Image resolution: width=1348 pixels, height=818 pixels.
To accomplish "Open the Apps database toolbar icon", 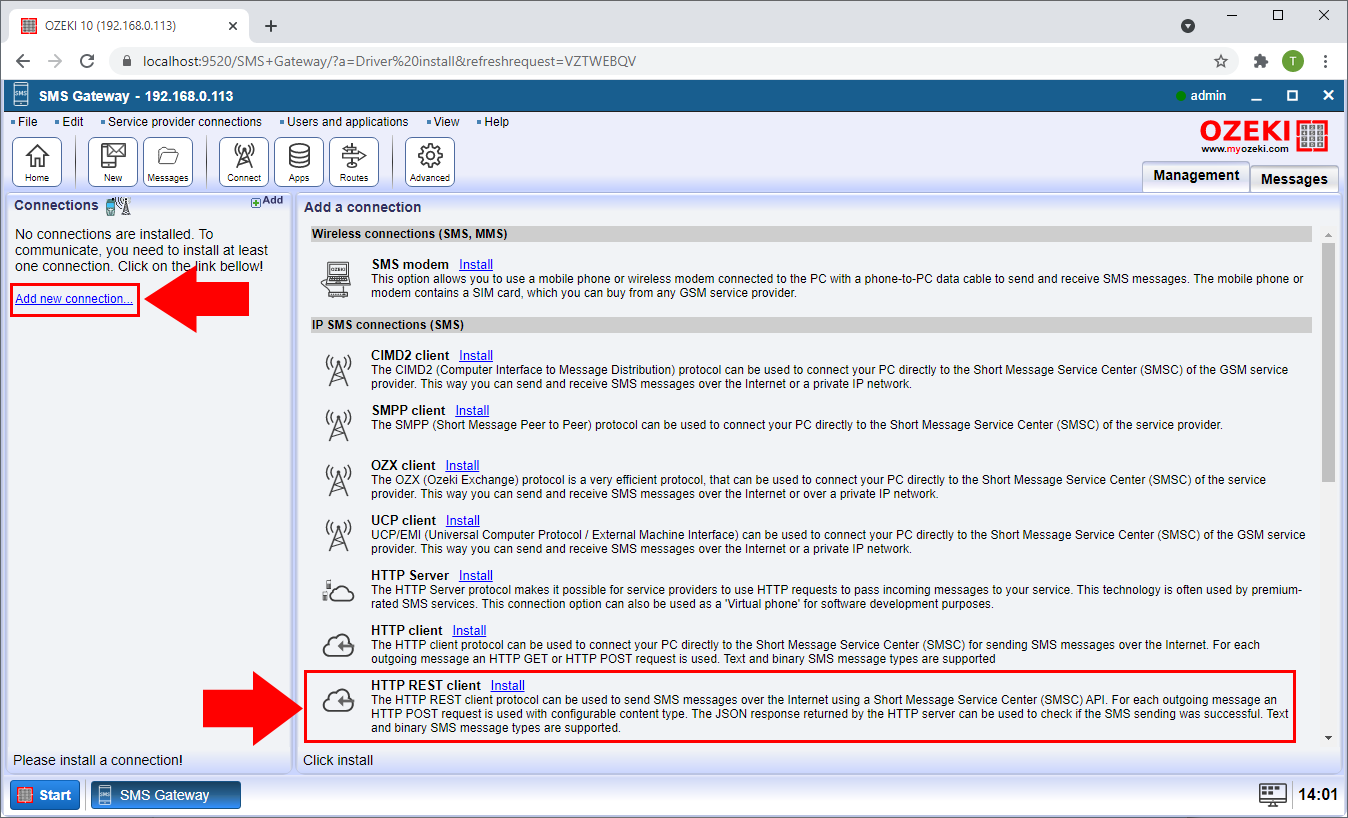I will 299,162.
